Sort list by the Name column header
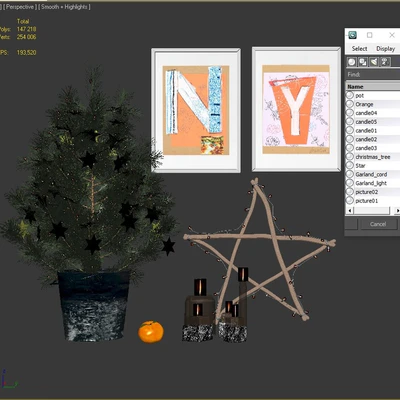The width and height of the screenshot is (400, 400). click(373, 86)
